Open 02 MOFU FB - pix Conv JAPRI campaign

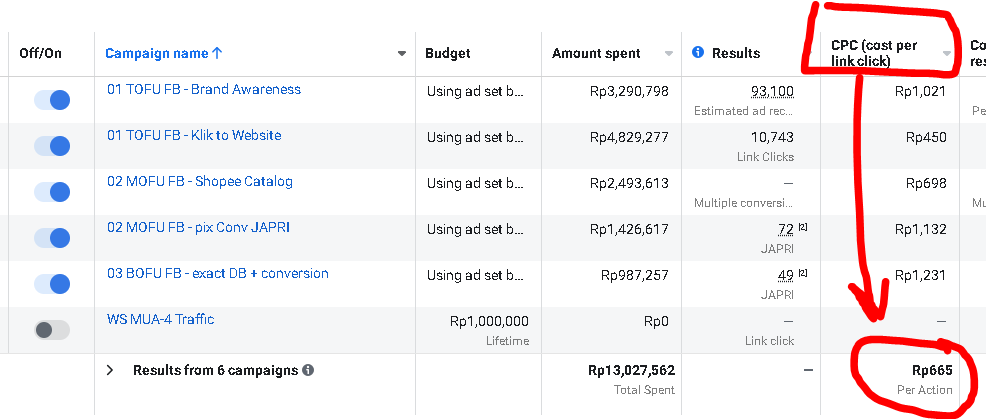[199, 227]
